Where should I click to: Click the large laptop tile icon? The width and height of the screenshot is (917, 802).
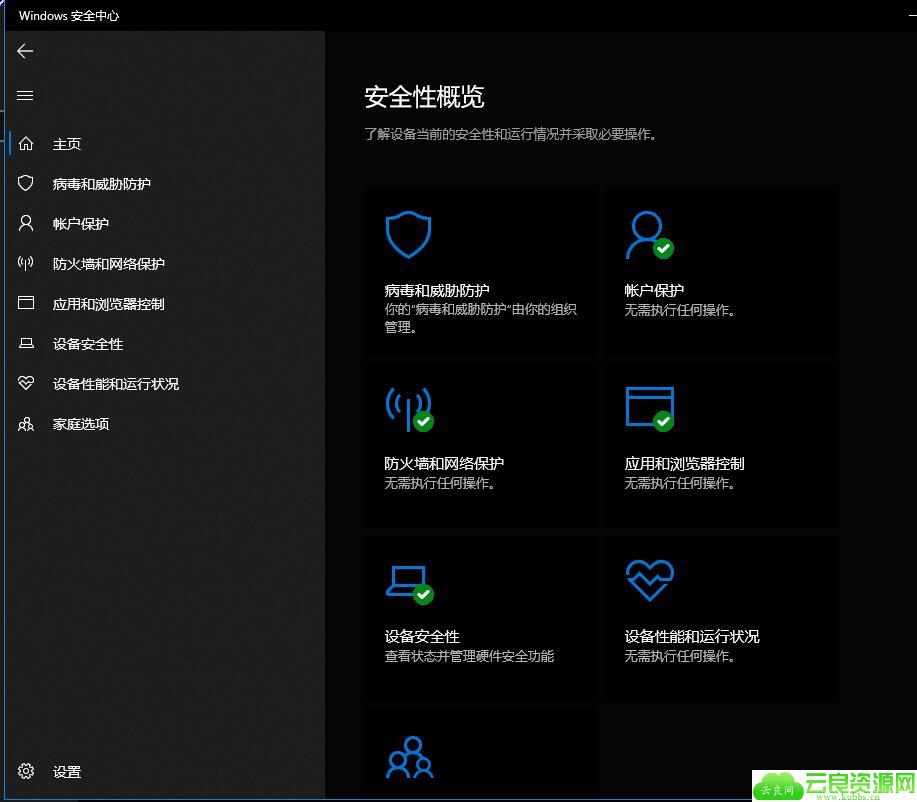[409, 584]
